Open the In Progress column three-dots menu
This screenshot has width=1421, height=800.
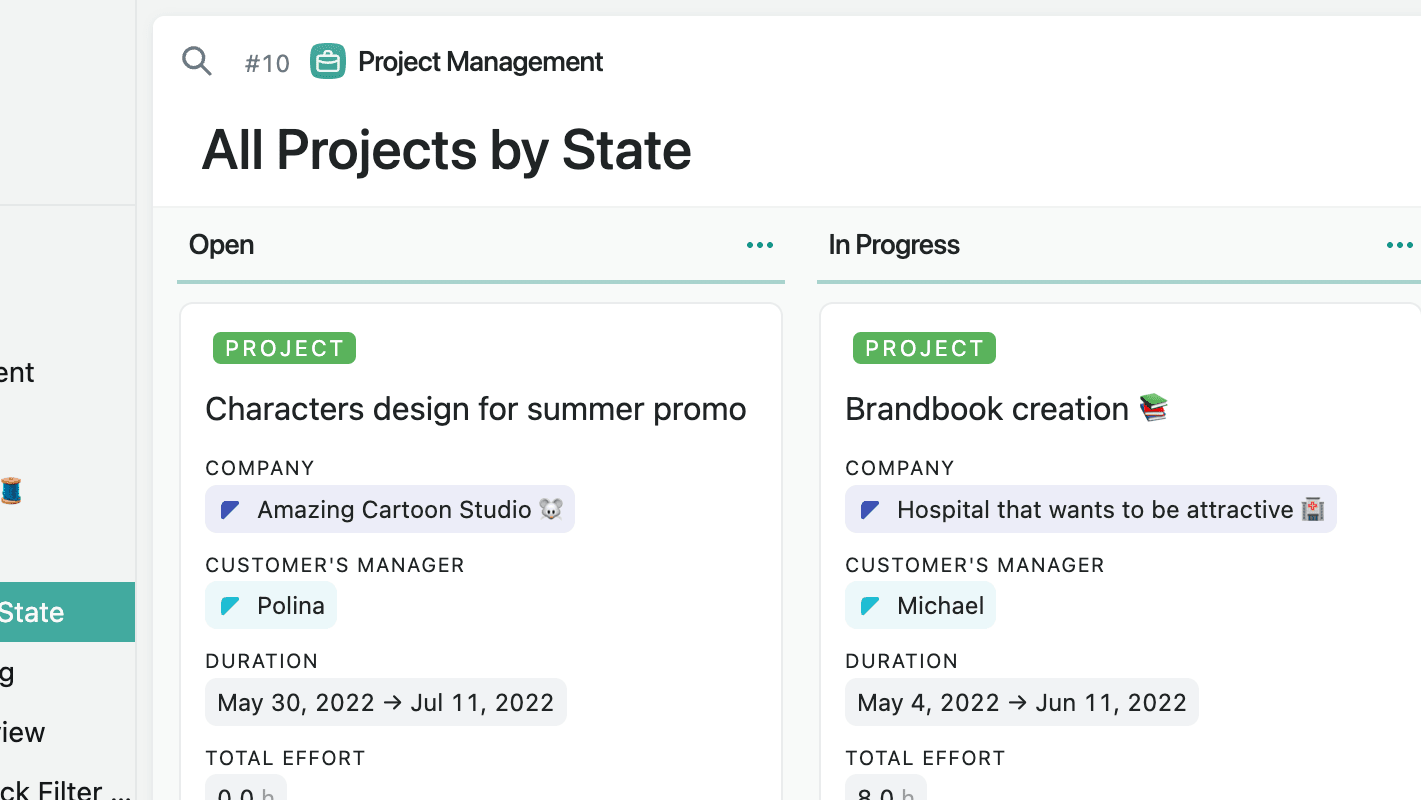point(1400,245)
